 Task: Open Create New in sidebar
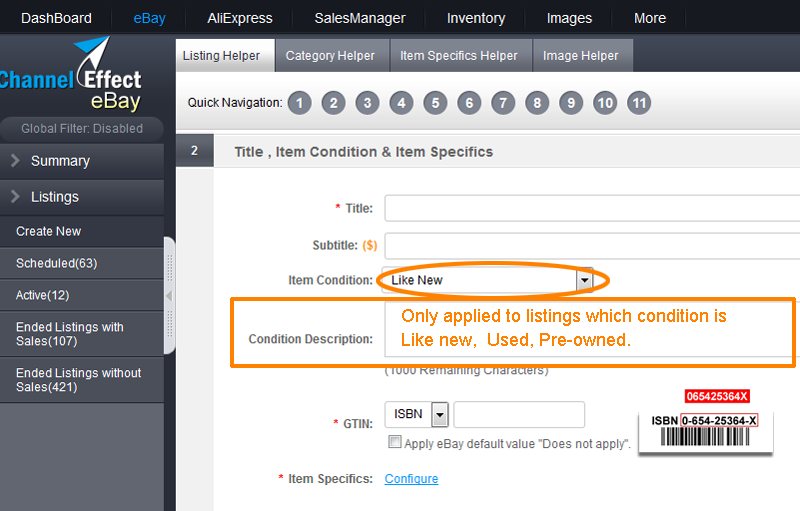[x=82, y=232]
